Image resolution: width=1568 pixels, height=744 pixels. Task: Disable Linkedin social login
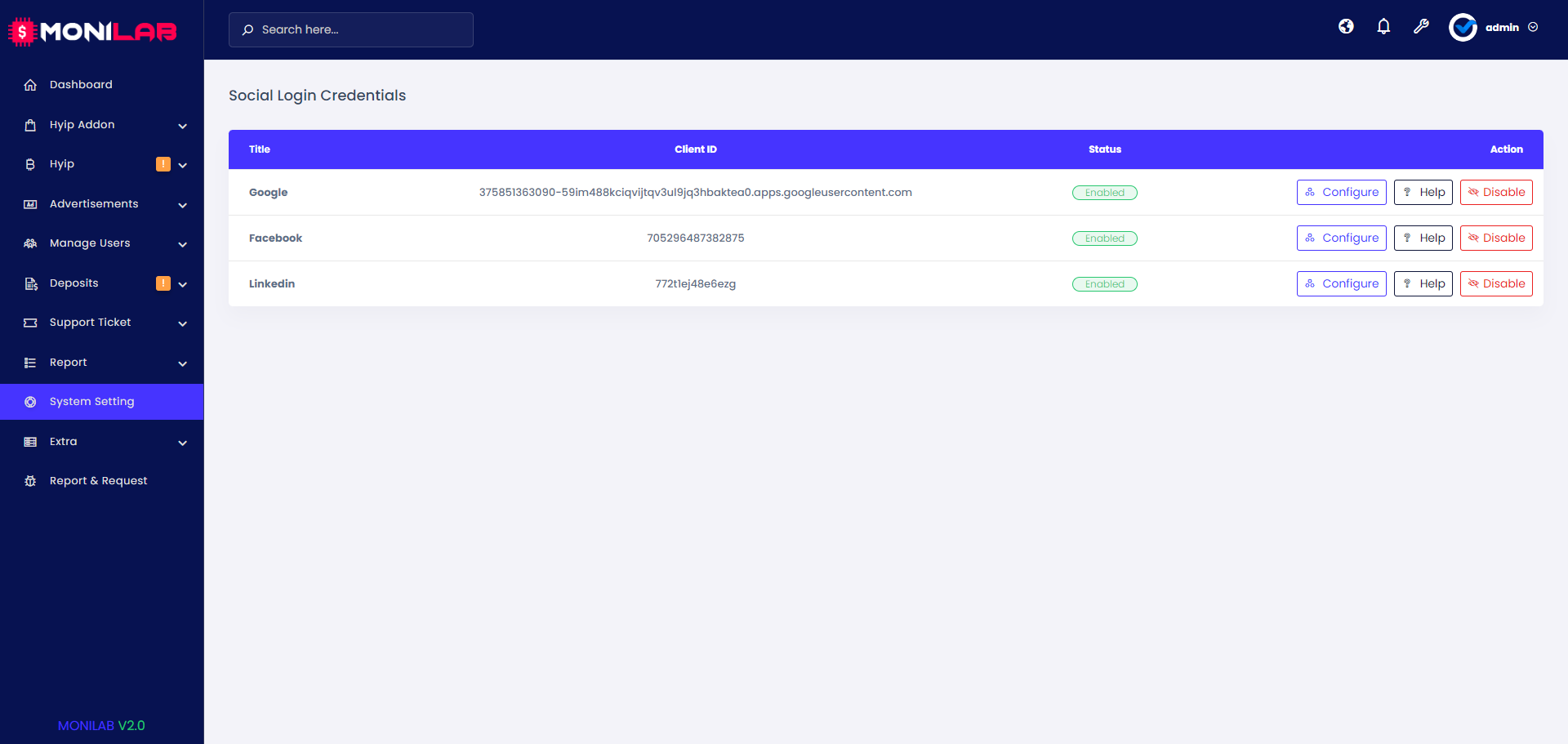(1495, 283)
